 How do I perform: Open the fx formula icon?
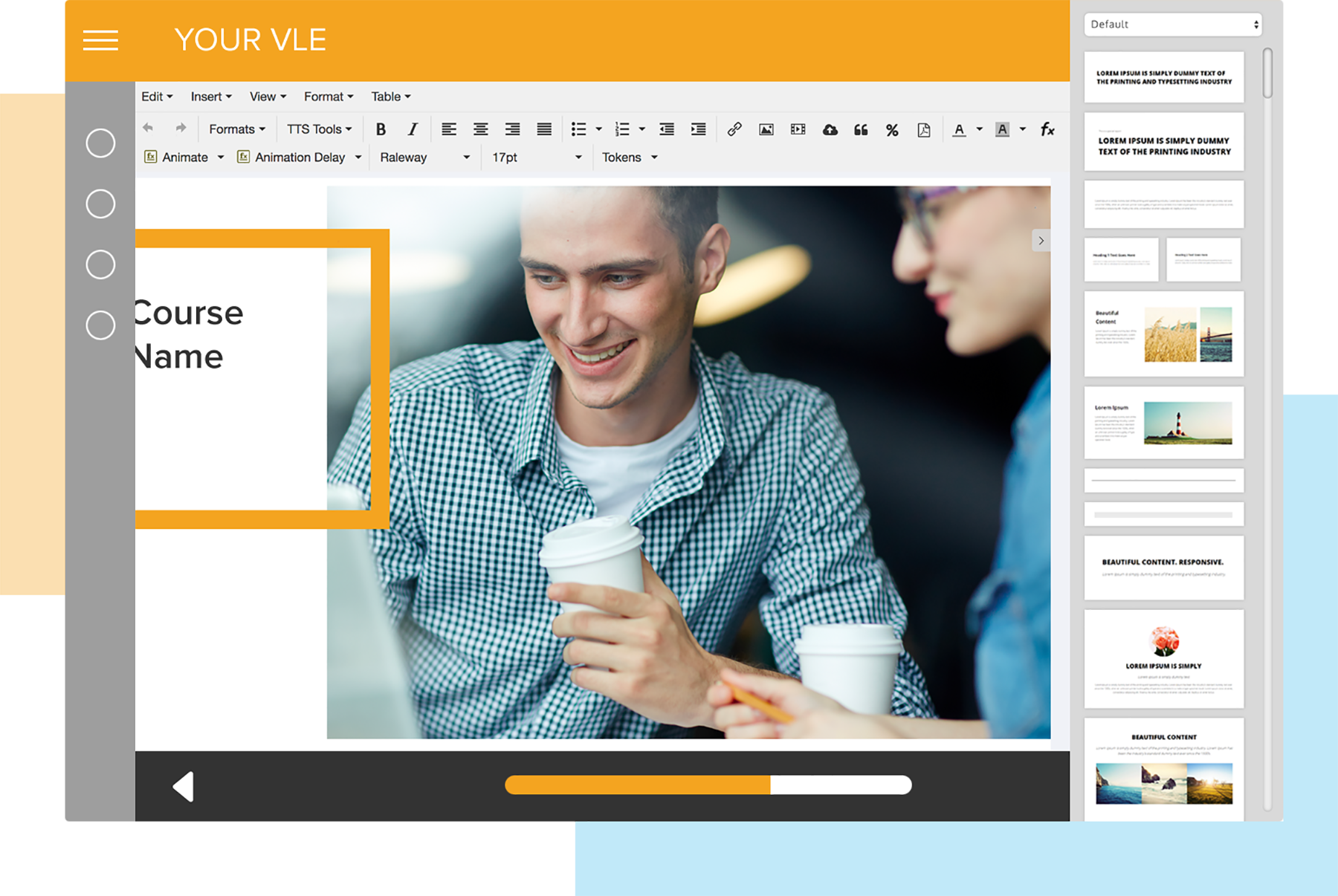tap(1047, 129)
